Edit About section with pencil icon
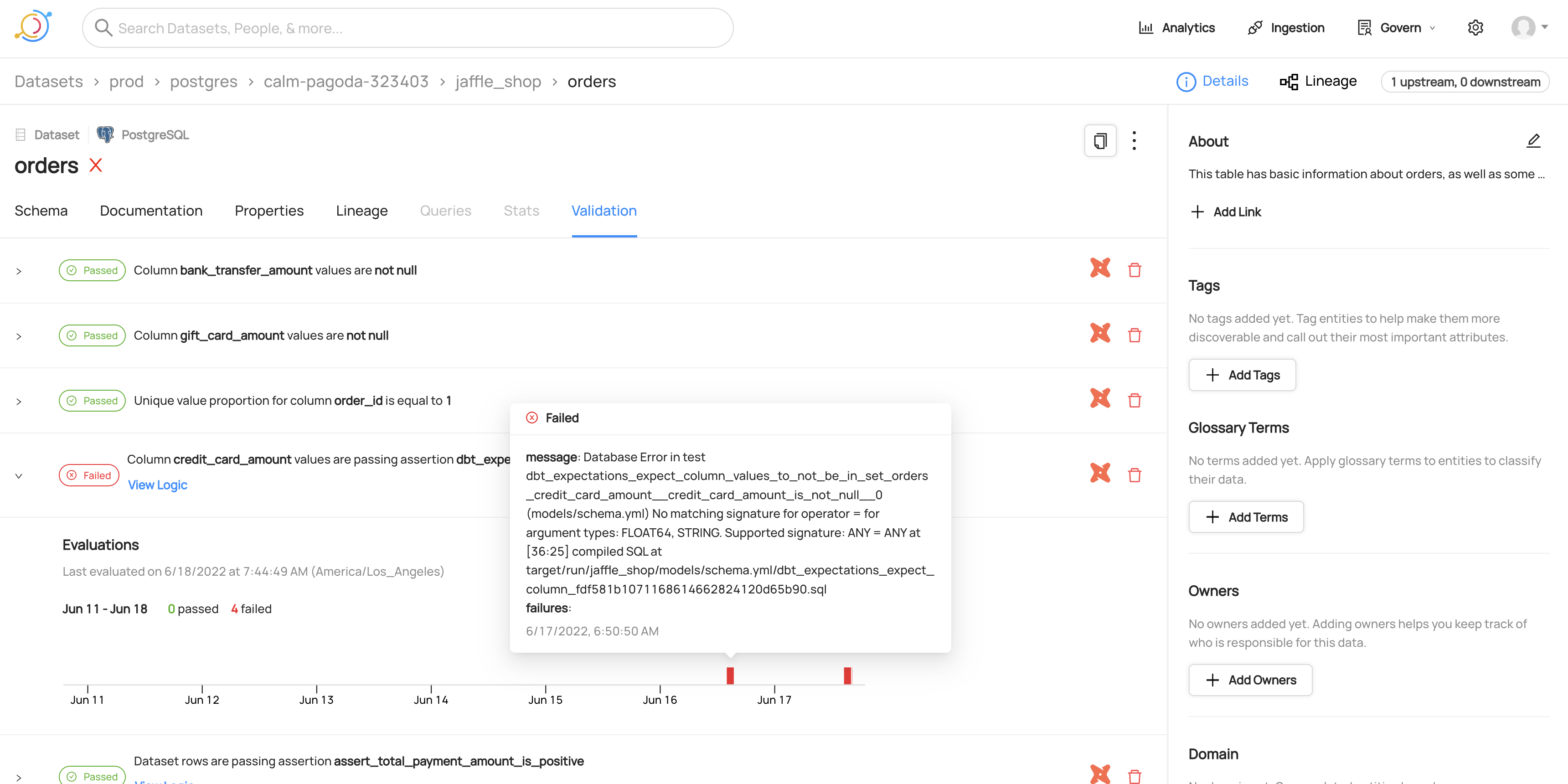Image resolution: width=1568 pixels, height=784 pixels. [1533, 141]
